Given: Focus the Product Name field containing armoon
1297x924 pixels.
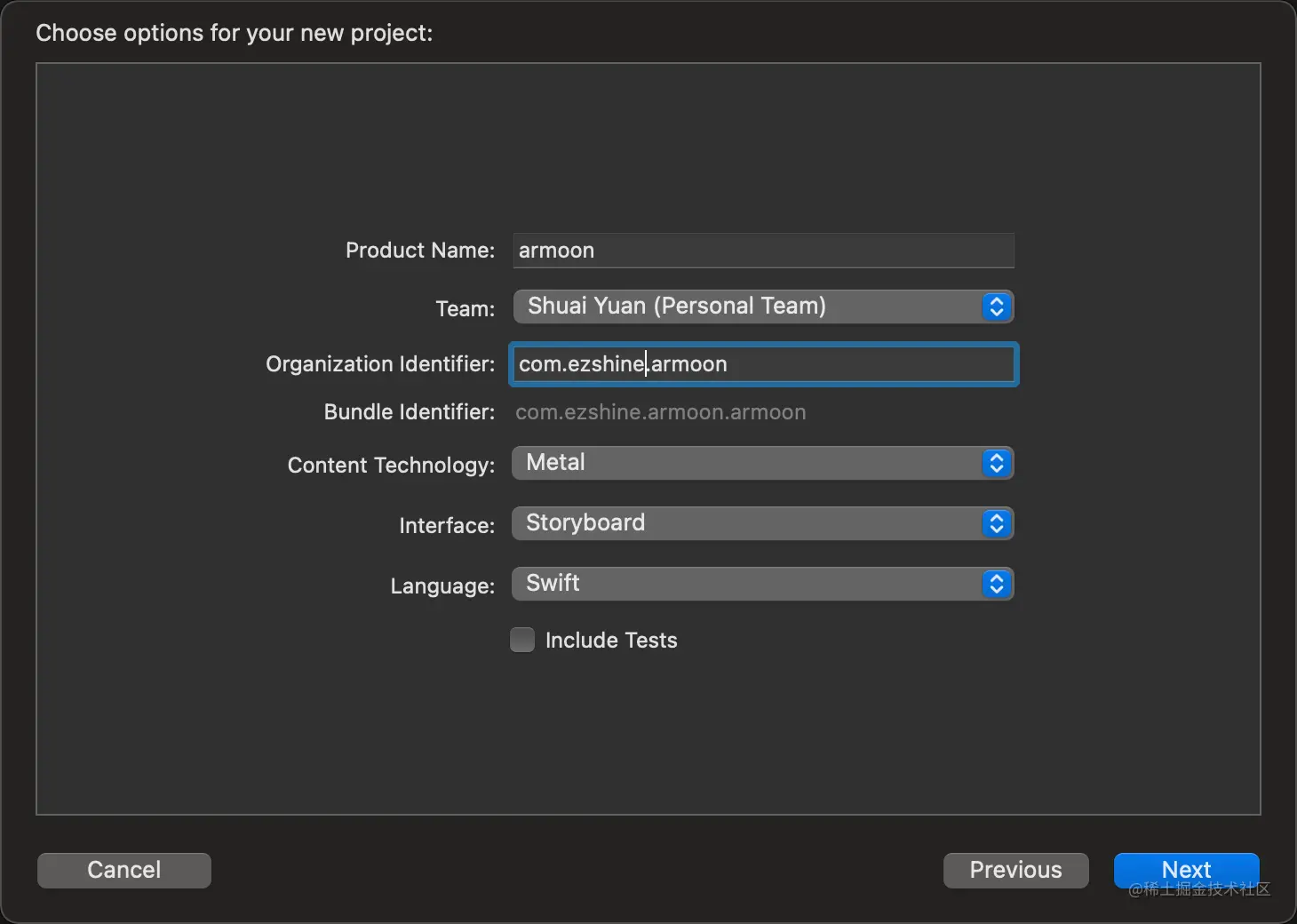Looking at the screenshot, I should coord(763,251).
